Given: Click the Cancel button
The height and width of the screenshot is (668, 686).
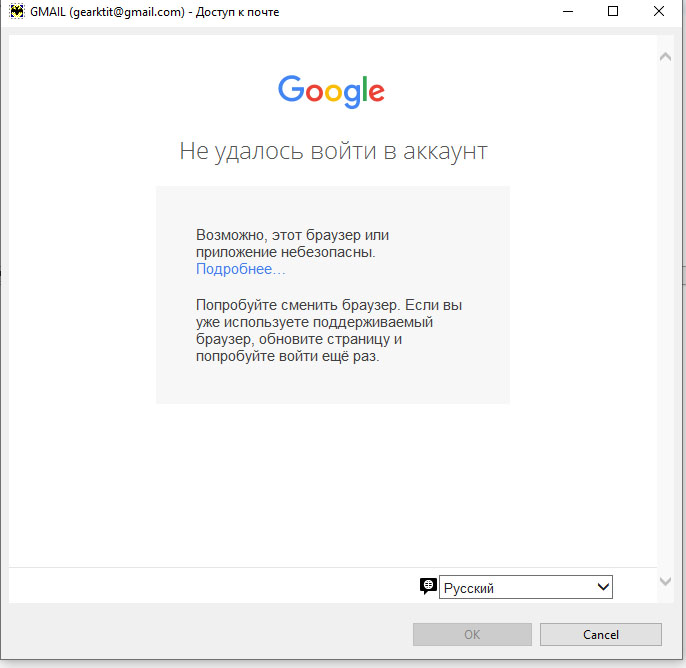Looking at the screenshot, I should [x=601, y=634].
